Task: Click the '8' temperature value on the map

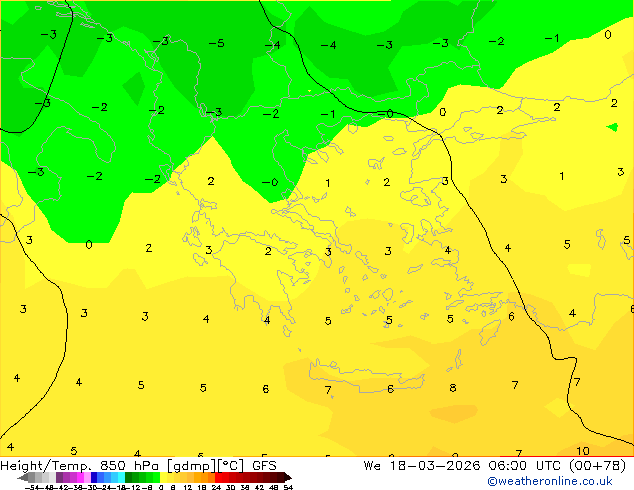Action: point(453,388)
